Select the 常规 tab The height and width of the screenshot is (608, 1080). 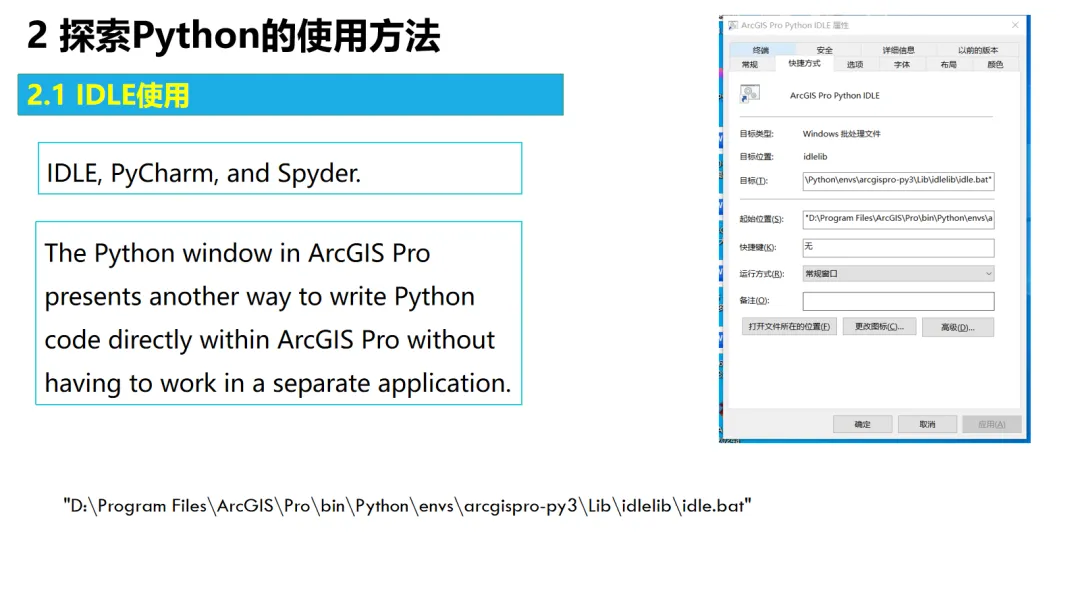pos(749,64)
